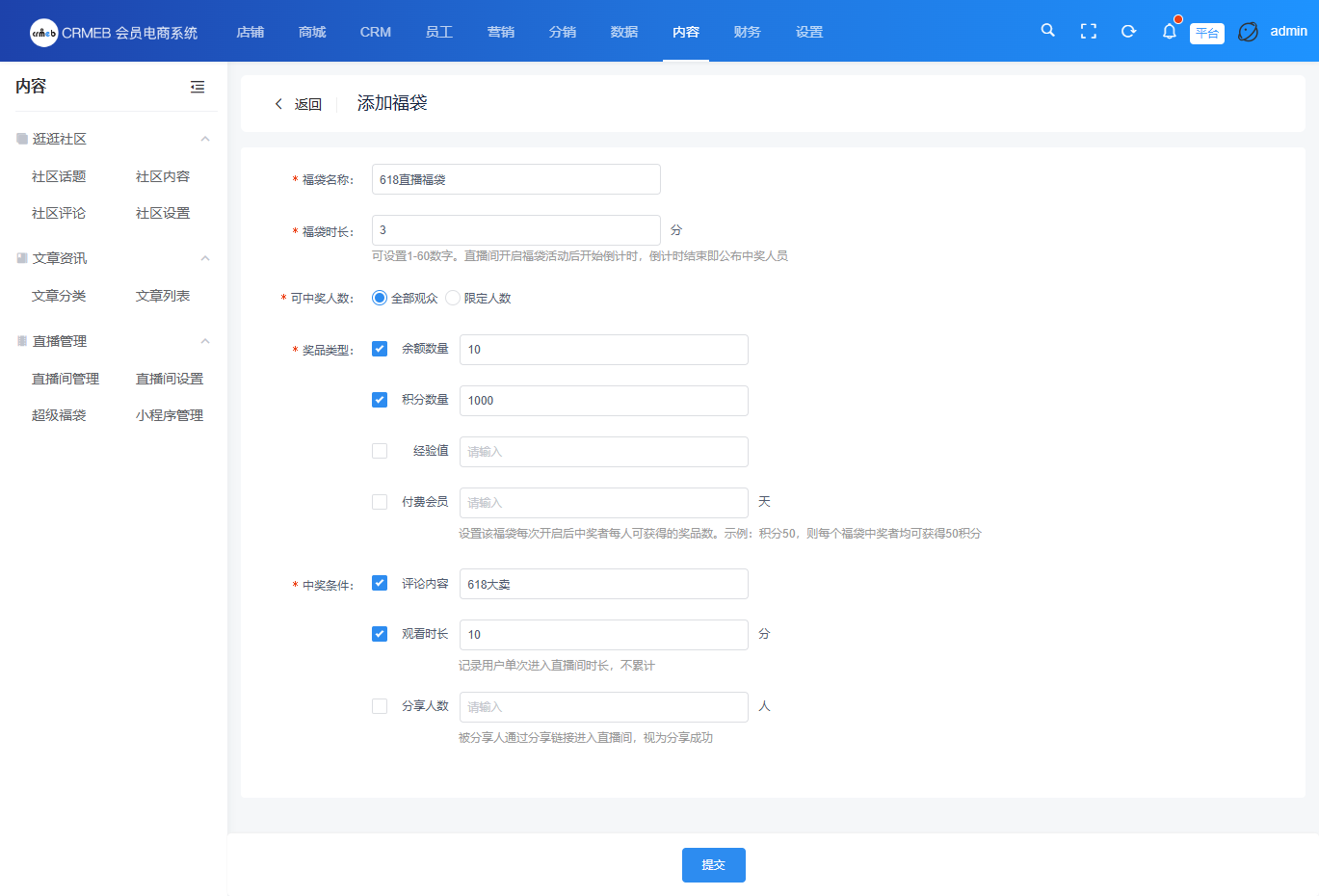The height and width of the screenshot is (896, 1319).
Task: Go to 直播间设置 in sidebar
Action: click(170, 379)
